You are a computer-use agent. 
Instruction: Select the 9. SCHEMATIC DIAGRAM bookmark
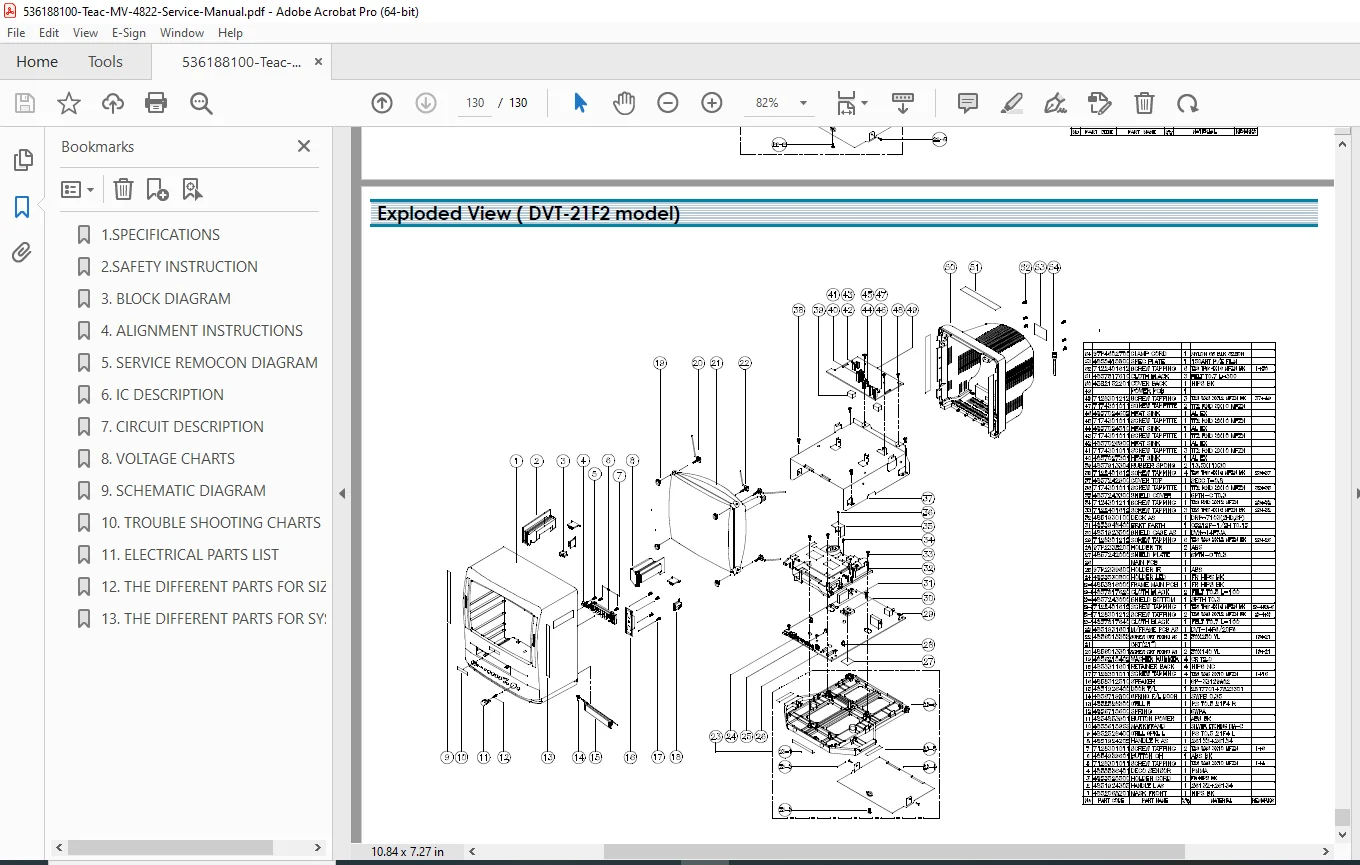click(x=183, y=491)
